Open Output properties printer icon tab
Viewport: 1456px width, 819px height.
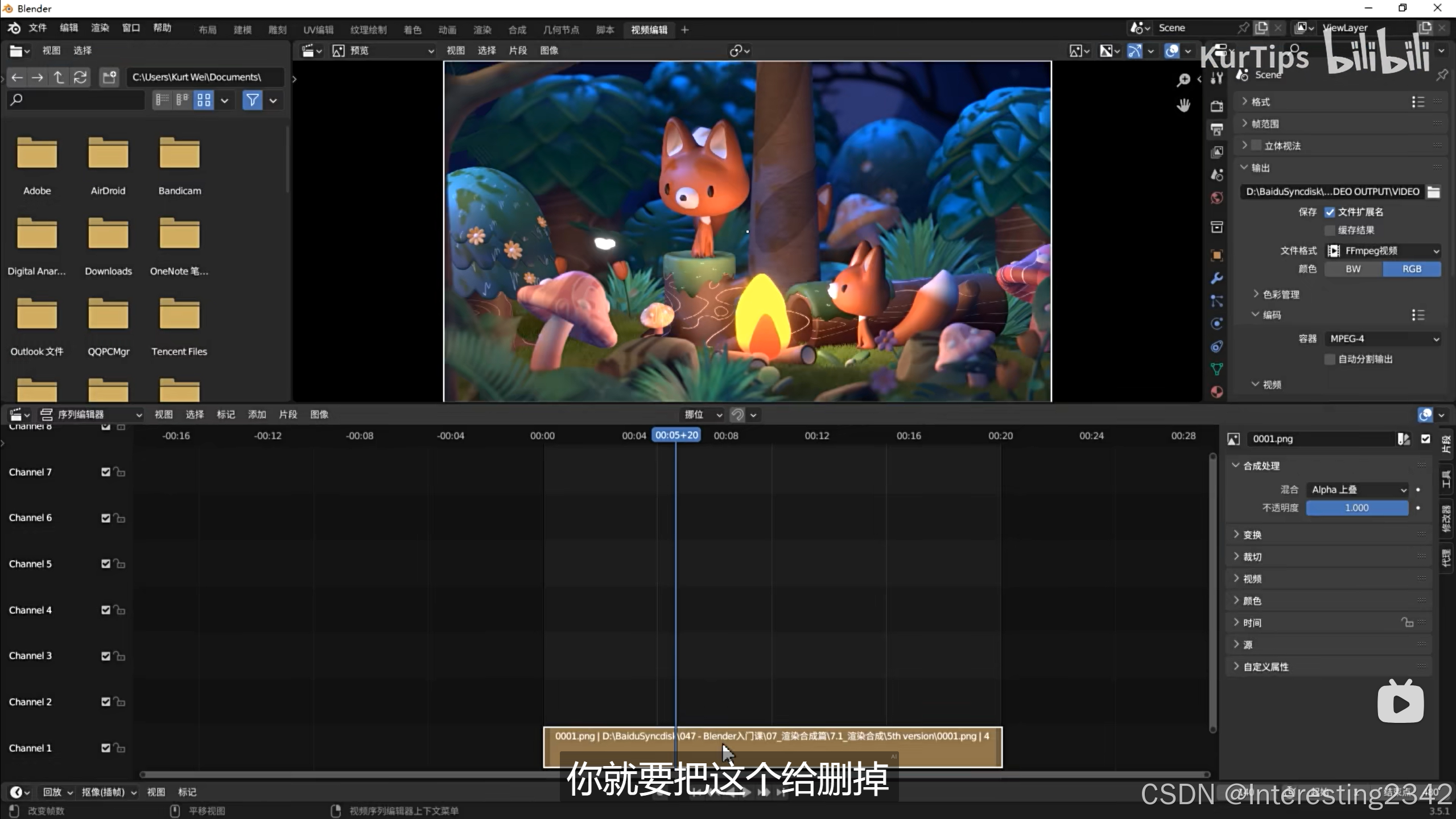pyautogui.click(x=1216, y=130)
